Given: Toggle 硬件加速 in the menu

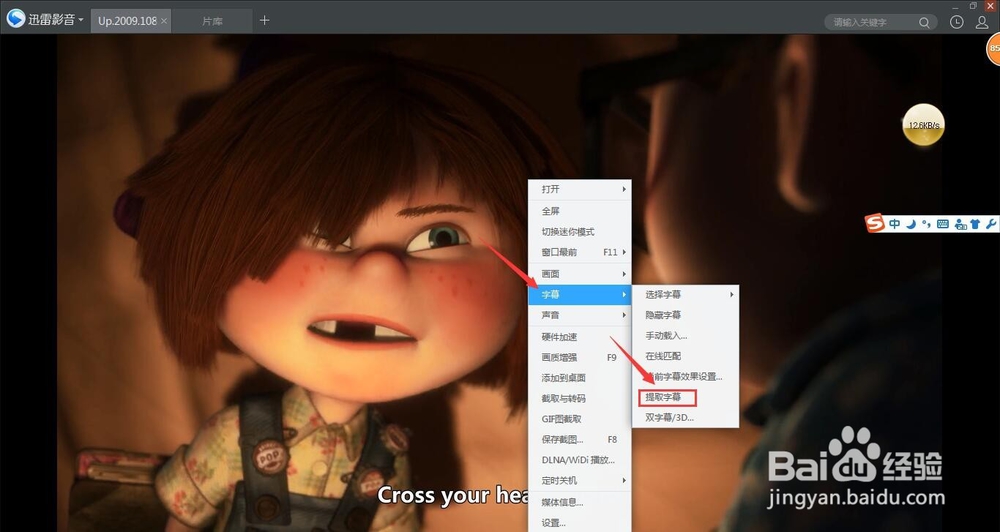Looking at the screenshot, I should pos(580,337).
